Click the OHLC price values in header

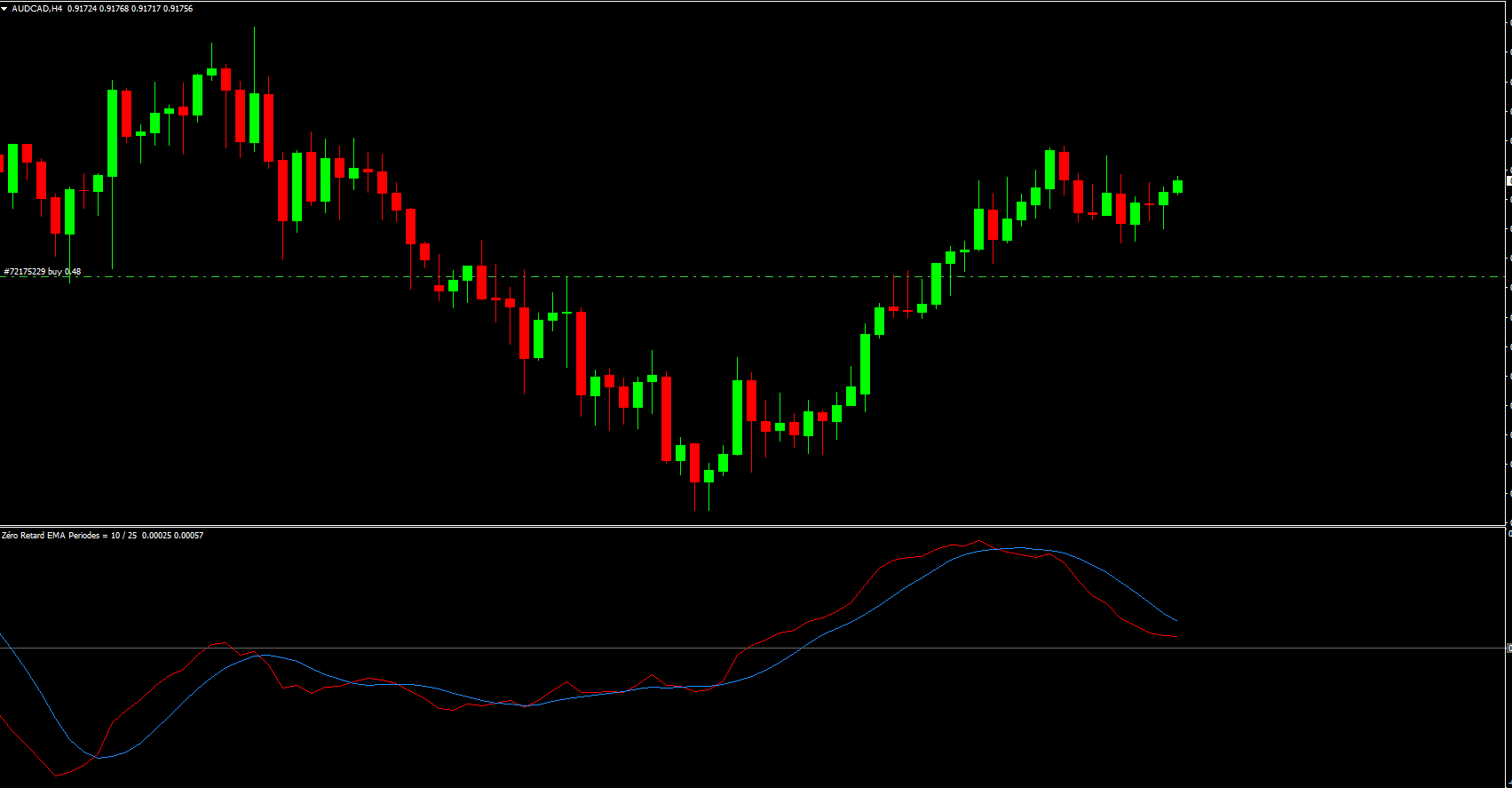pos(130,9)
